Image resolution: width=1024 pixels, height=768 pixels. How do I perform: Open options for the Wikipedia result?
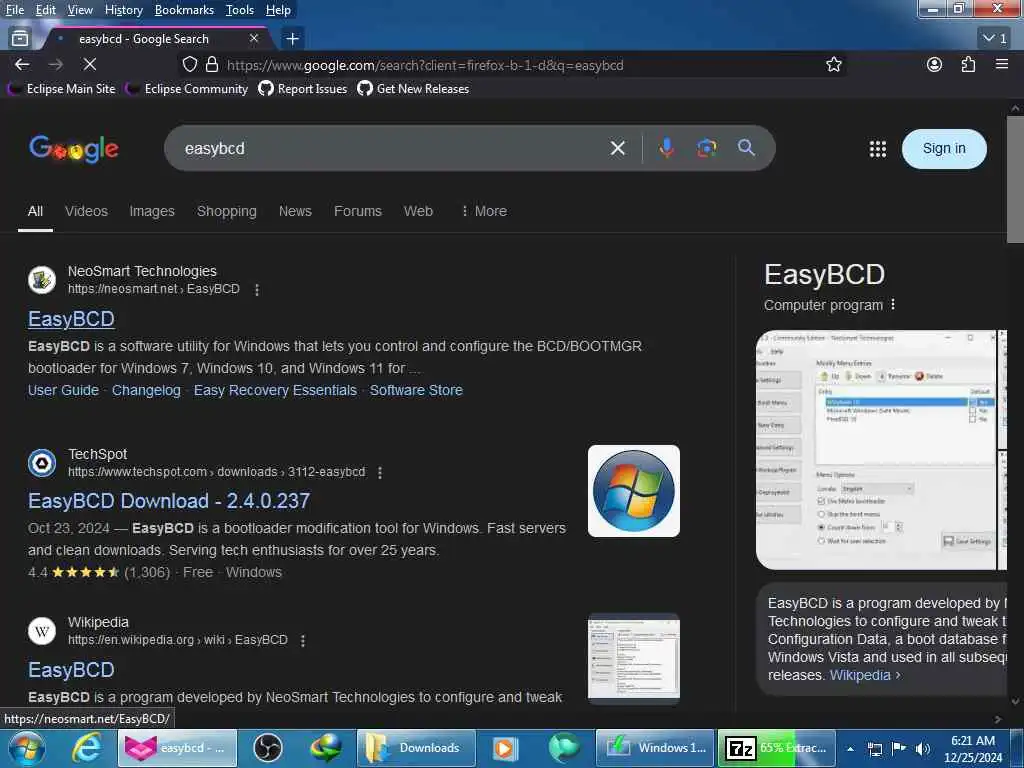point(302,641)
